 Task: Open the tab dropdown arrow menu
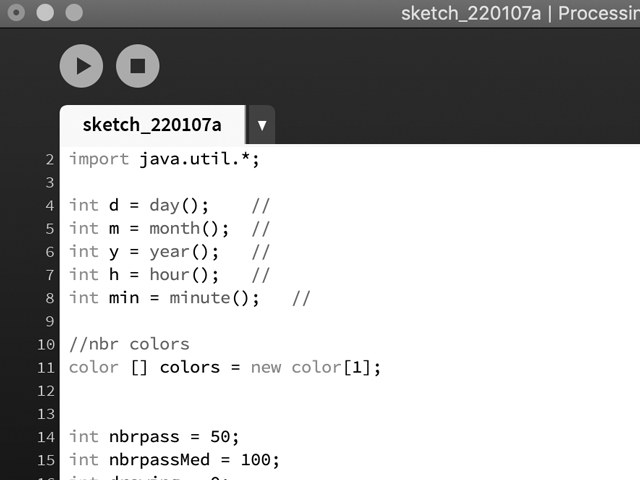click(262, 125)
